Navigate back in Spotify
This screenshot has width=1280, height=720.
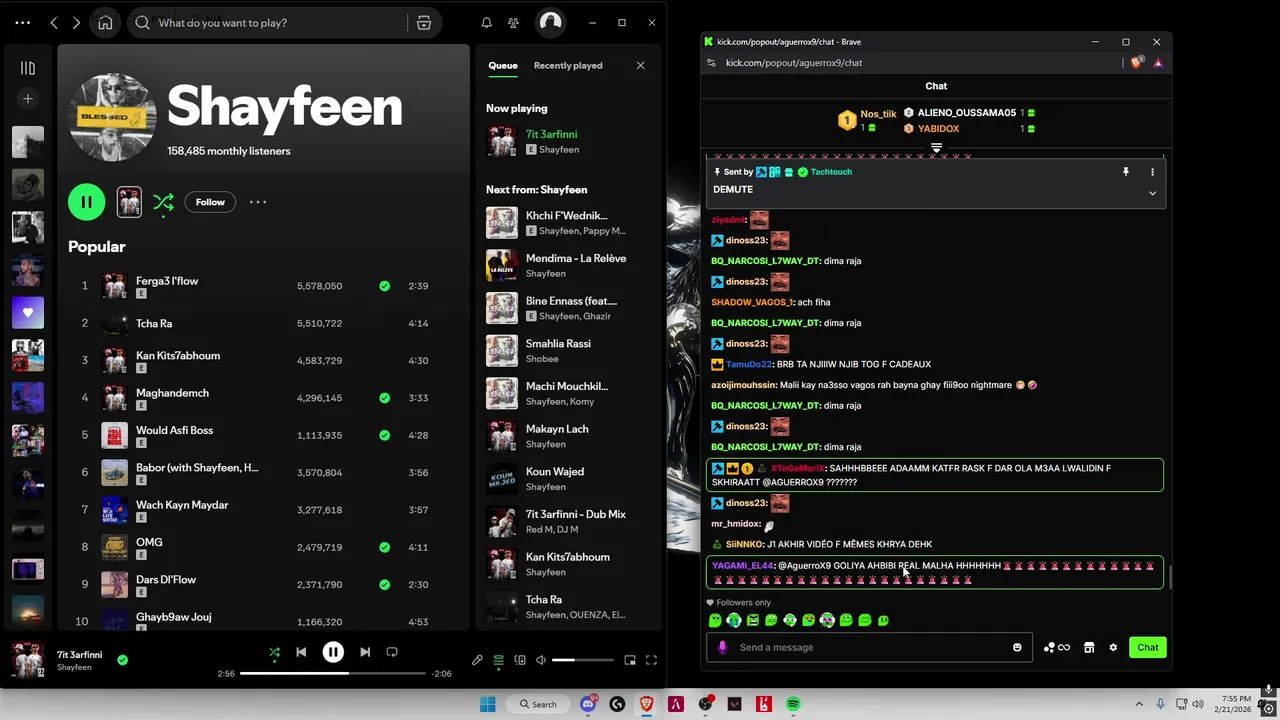[x=54, y=22]
